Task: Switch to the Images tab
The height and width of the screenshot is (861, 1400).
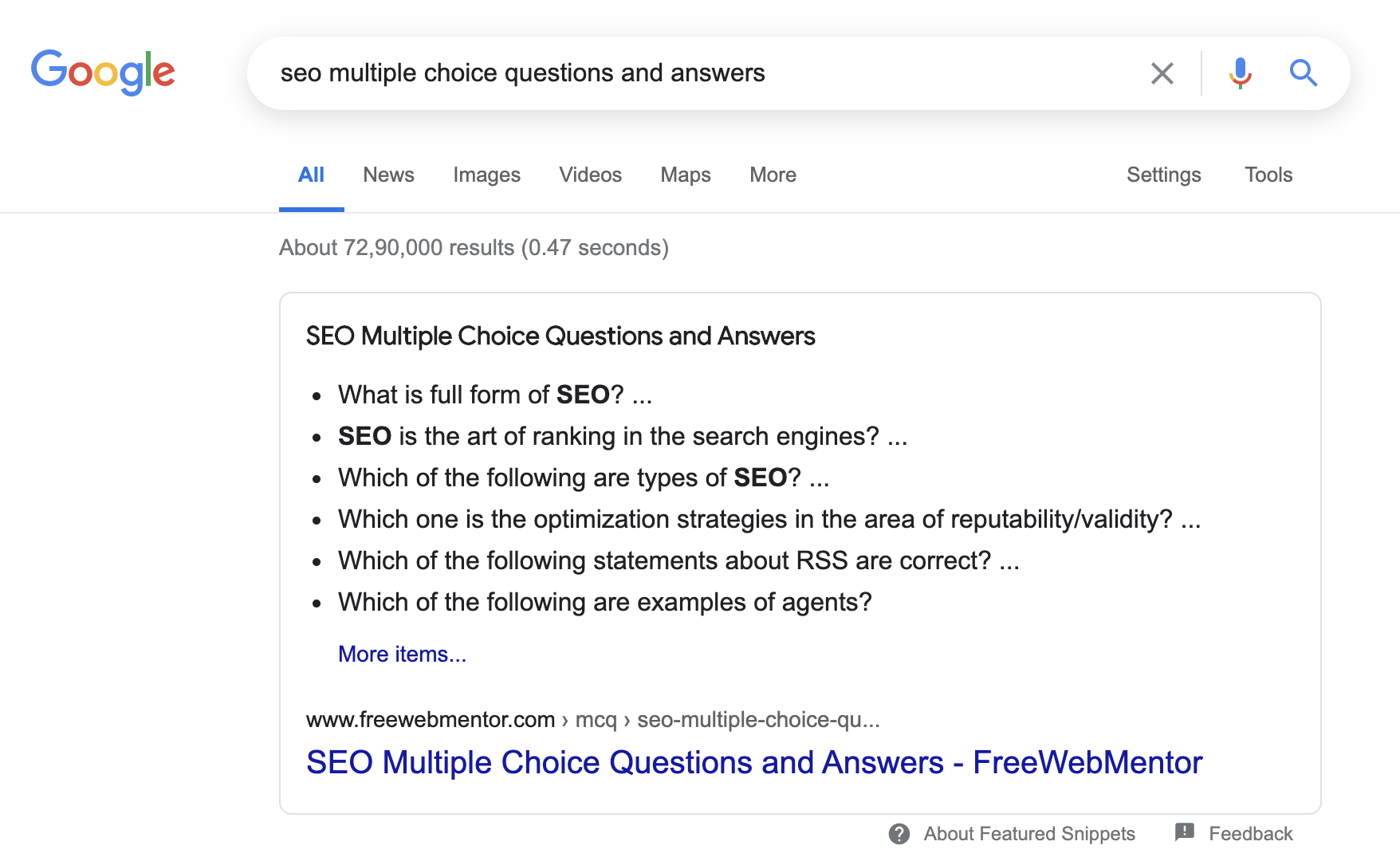Action: (x=486, y=175)
